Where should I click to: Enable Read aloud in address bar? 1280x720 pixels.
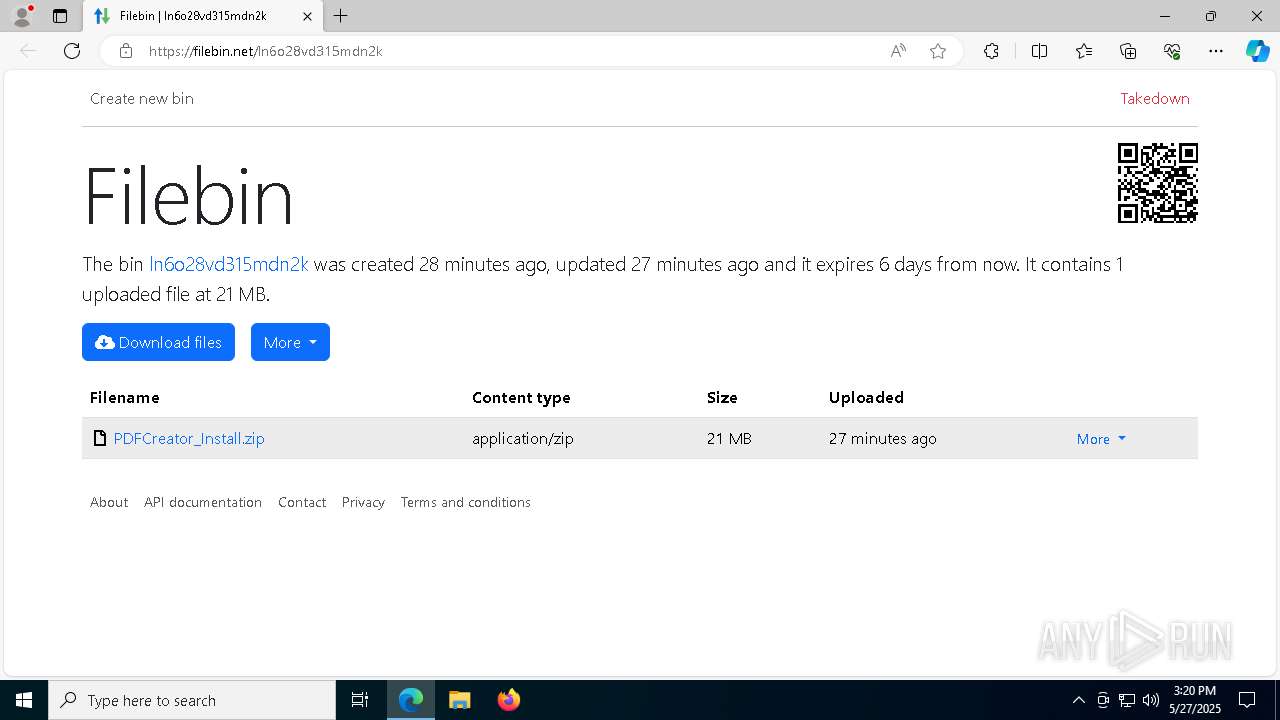898,51
